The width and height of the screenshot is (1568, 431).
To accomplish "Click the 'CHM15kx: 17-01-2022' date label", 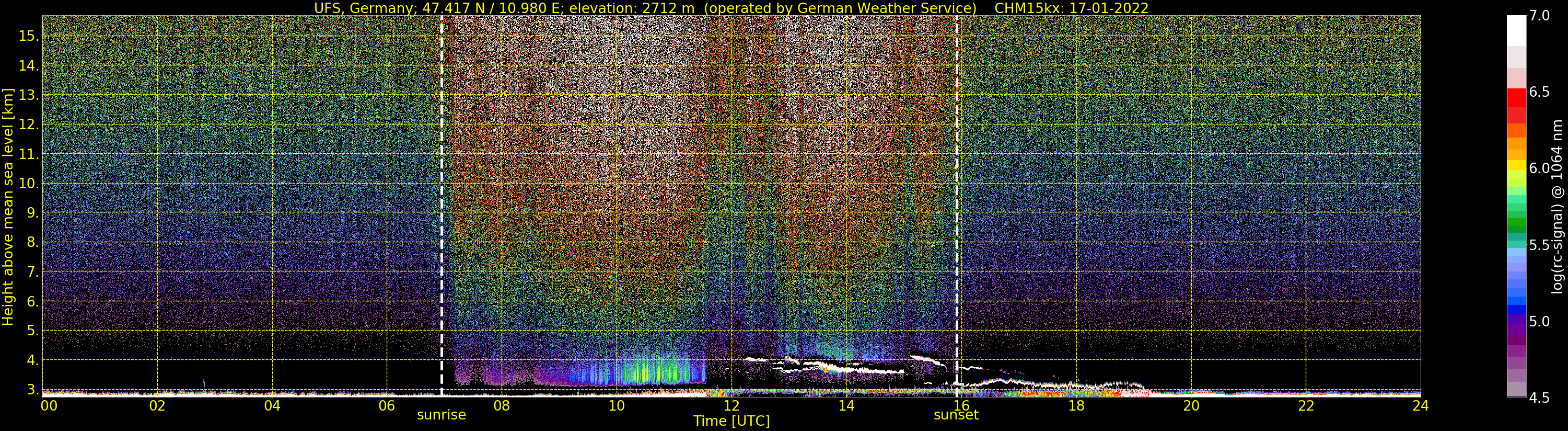I will point(1071,8).
